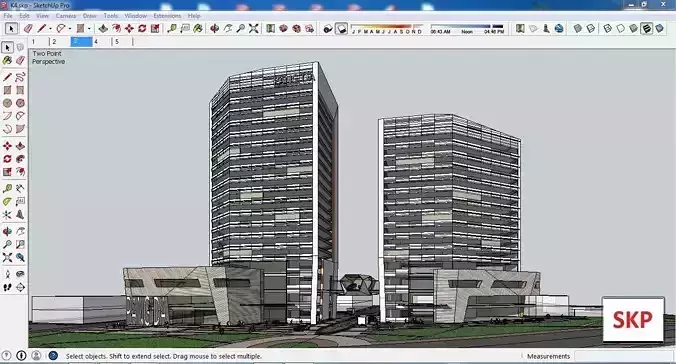Activate the Zoom Window tool
Image resolution: width=676 pixels, height=364 pixels.
coord(20,245)
